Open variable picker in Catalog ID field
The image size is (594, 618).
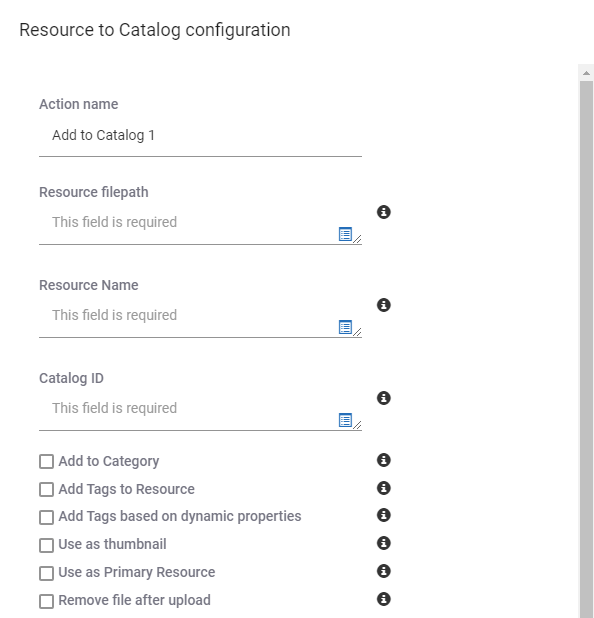(345, 420)
